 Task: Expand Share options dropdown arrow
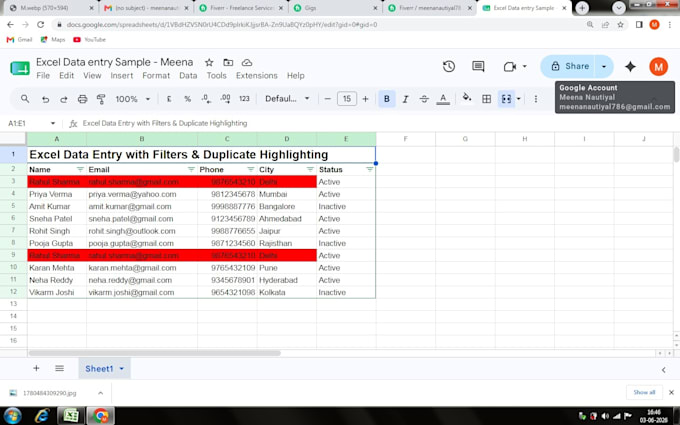tap(604, 66)
